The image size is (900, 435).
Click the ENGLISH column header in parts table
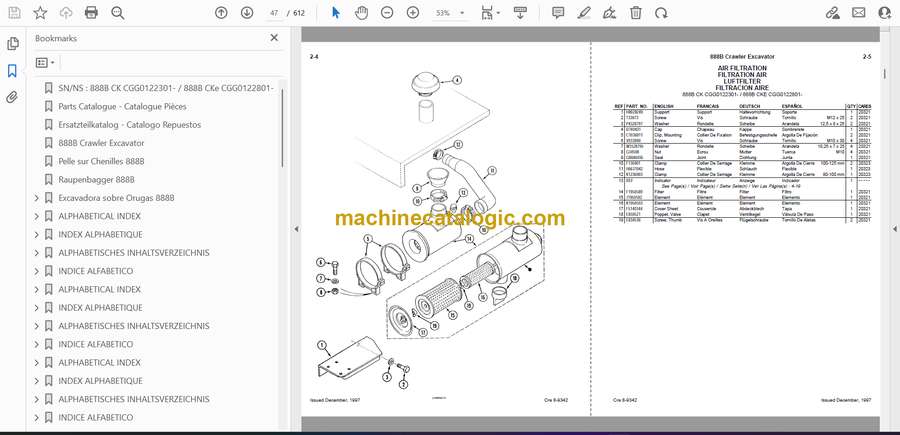[x=664, y=106]
